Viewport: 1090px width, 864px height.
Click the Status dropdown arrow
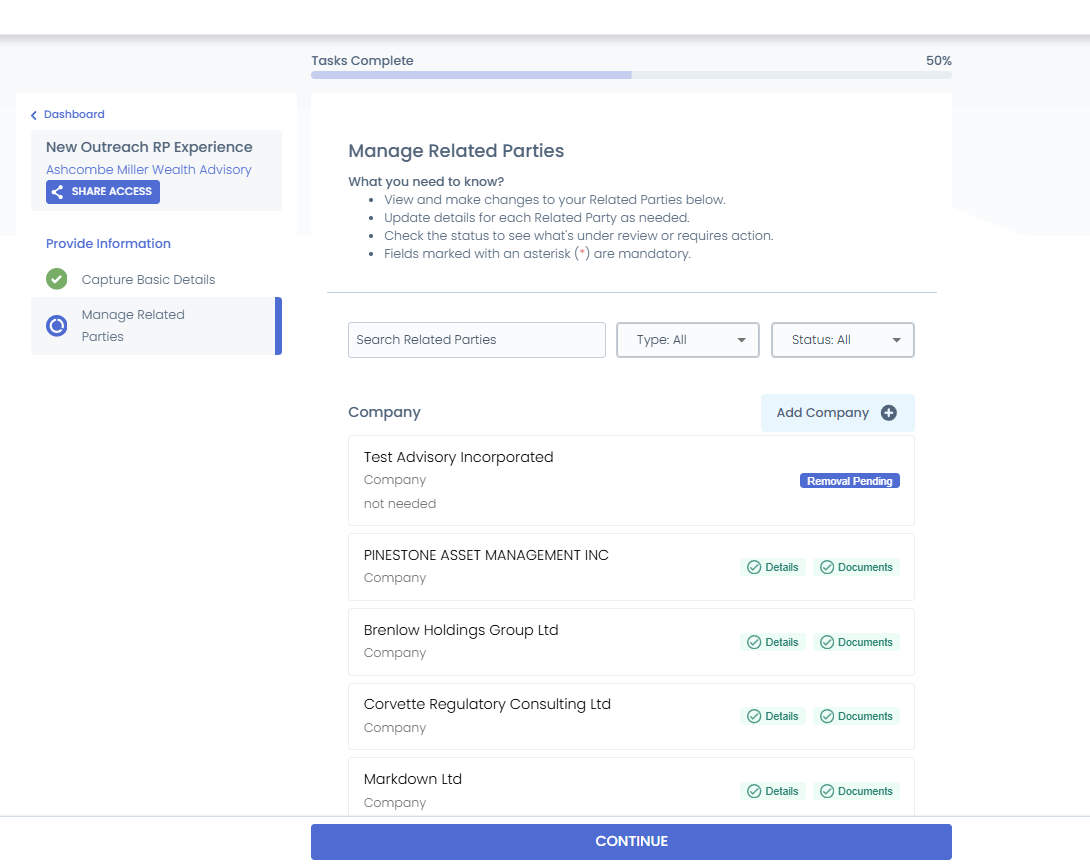click(x=897, y=340)
